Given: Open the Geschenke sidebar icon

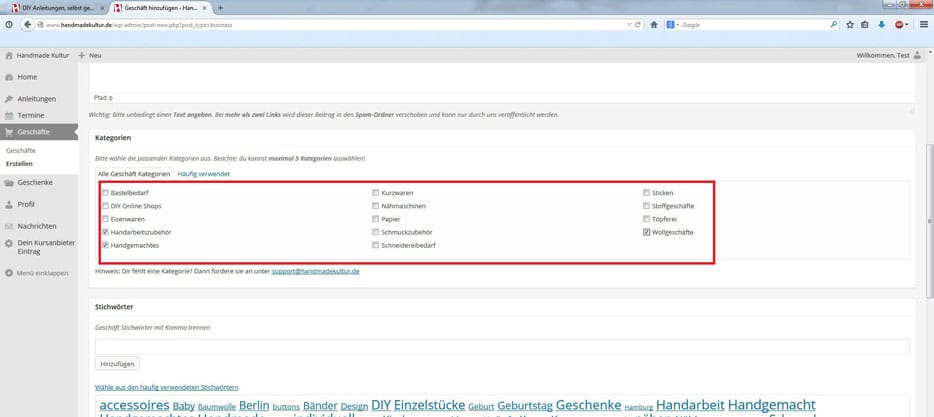Looking at the screenshot, I should tap(9, 183).
